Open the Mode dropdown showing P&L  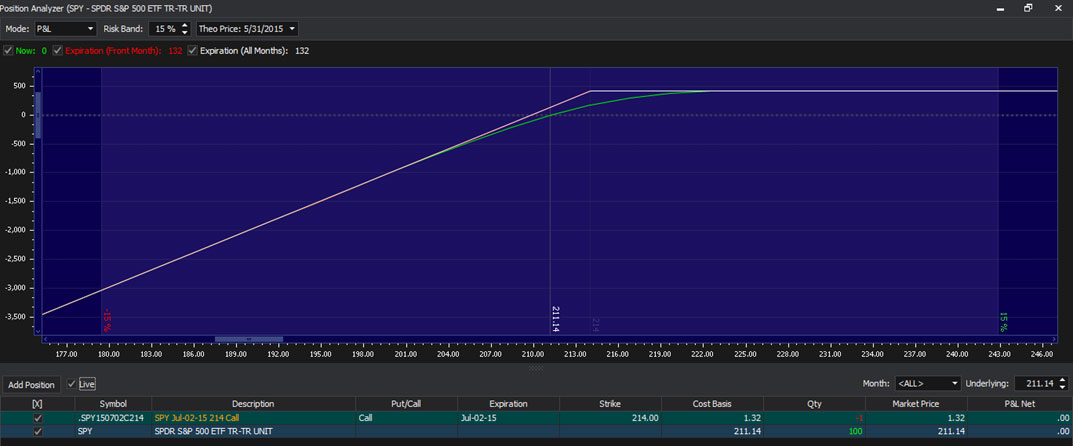(65, 29)
